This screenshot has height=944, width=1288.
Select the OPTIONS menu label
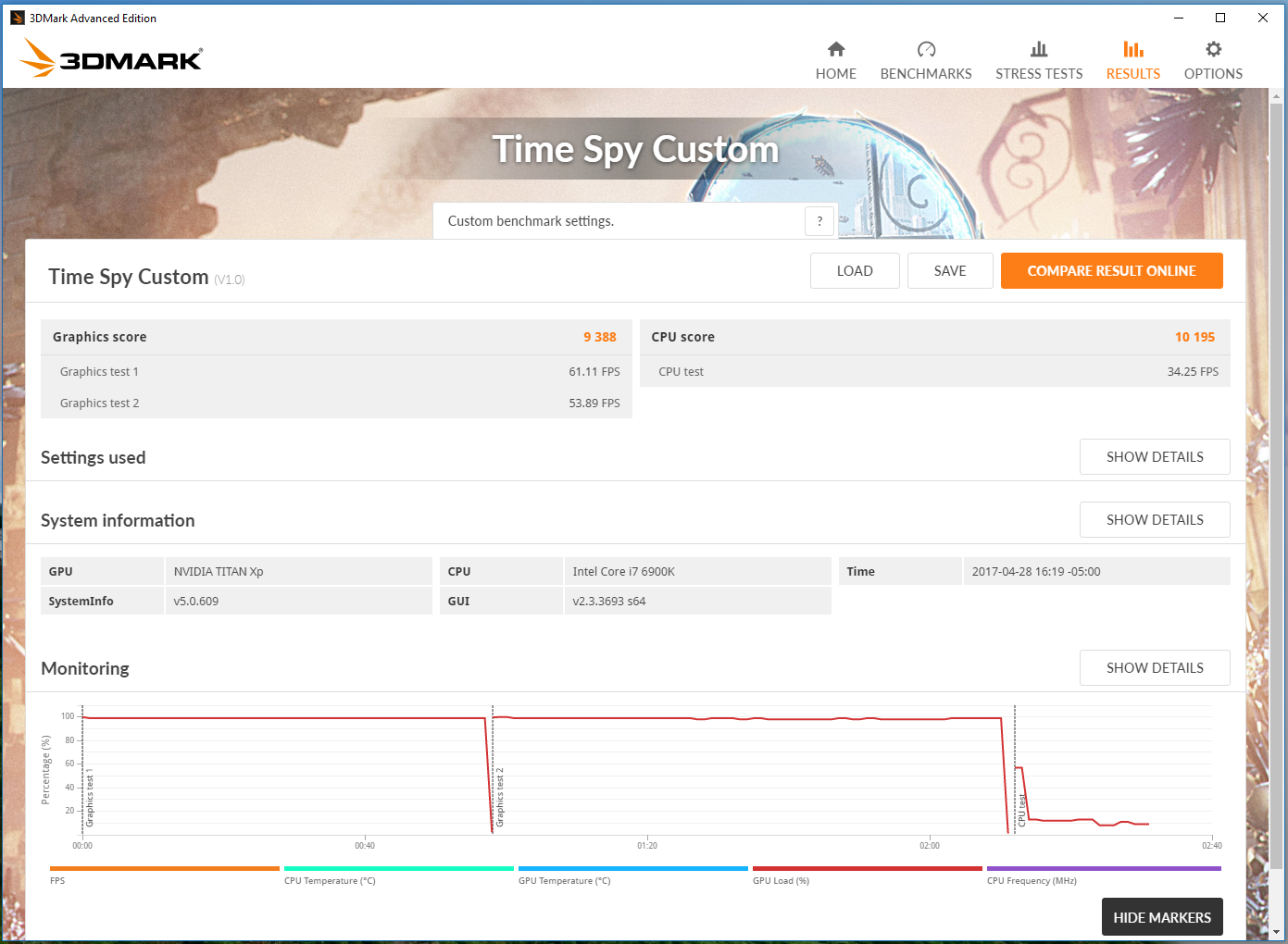(1213, 74)
